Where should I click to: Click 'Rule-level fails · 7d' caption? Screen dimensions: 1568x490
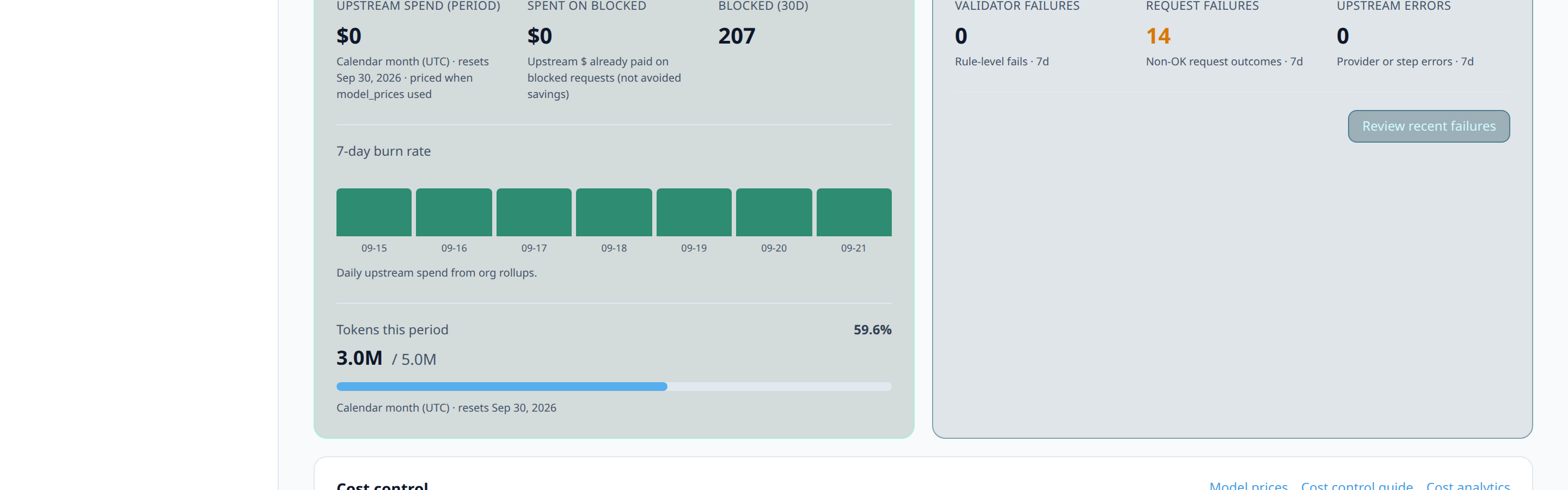1002,62
